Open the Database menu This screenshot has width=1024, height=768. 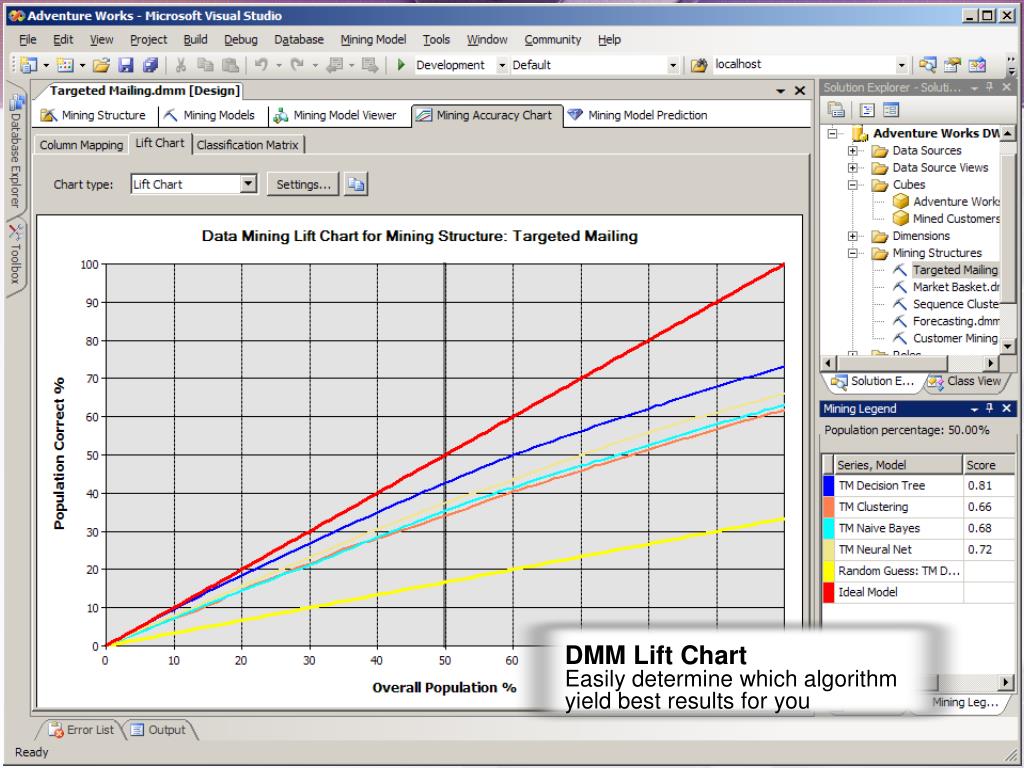point(298,40)
